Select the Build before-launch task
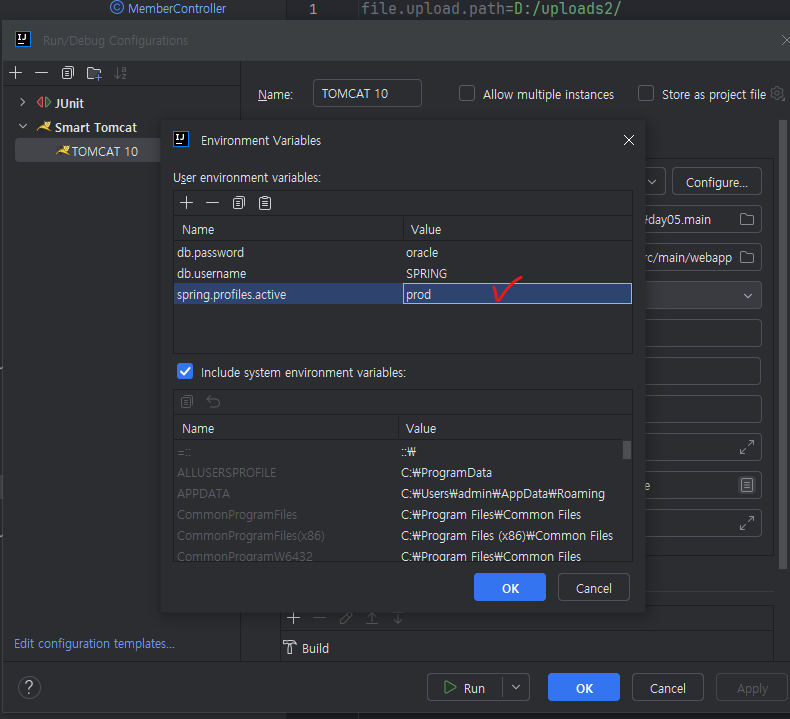Image resolution: width=790 pixels, height=719 pixels. [x=306, y=648]
